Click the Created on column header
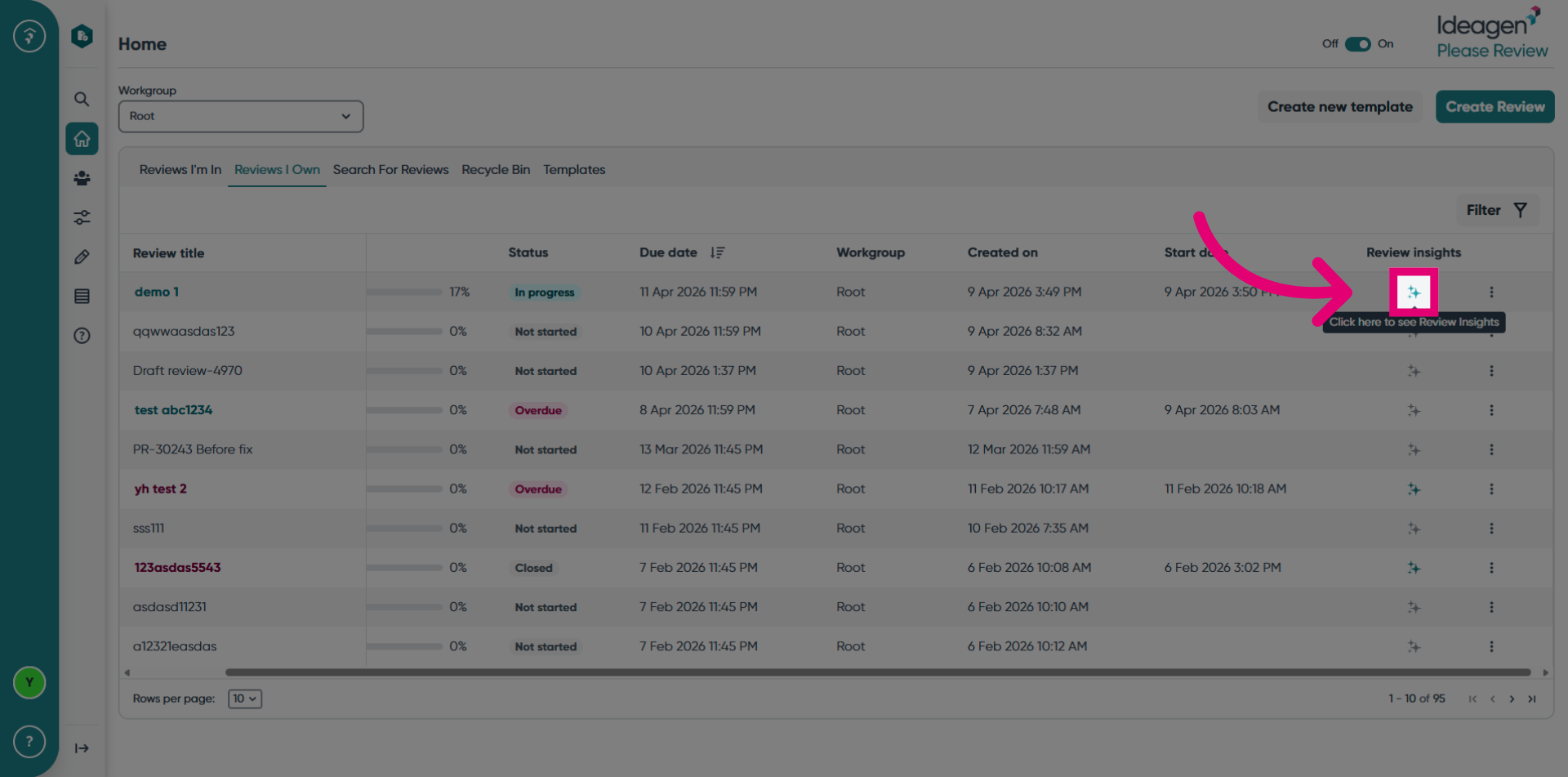Image resolution: width=1568 pixels, height=777 pixels. (x=1002, y=252)
